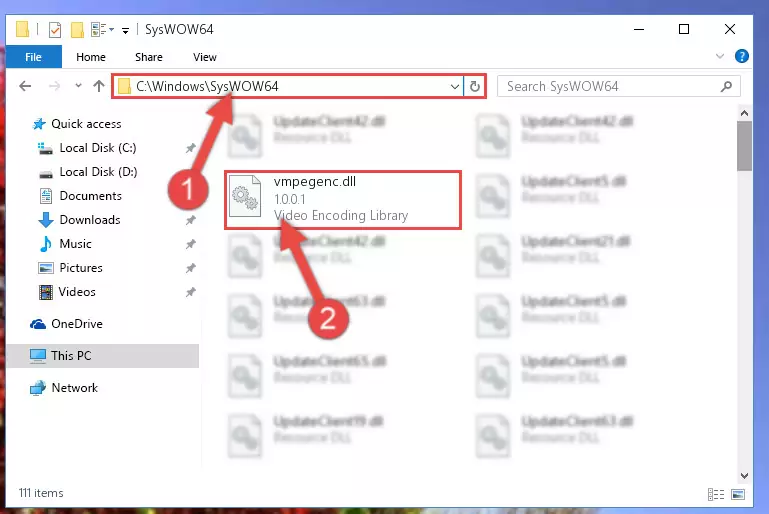The height and width of the screenshot is (514, 769).
Task: Click the Videos filmstrip icon
Action: tap(46, 292)
